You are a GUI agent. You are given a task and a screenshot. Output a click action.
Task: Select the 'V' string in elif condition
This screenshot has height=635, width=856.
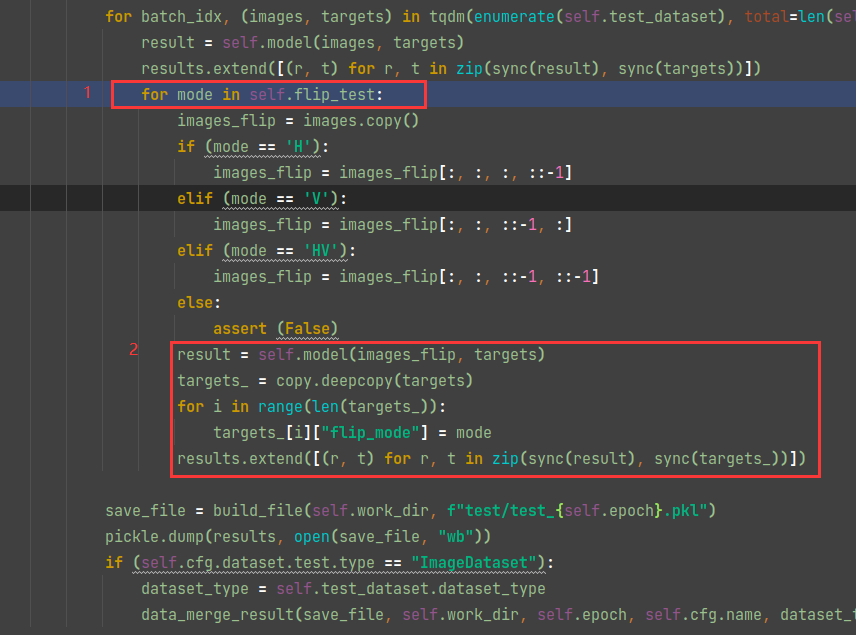click(321, 198)
